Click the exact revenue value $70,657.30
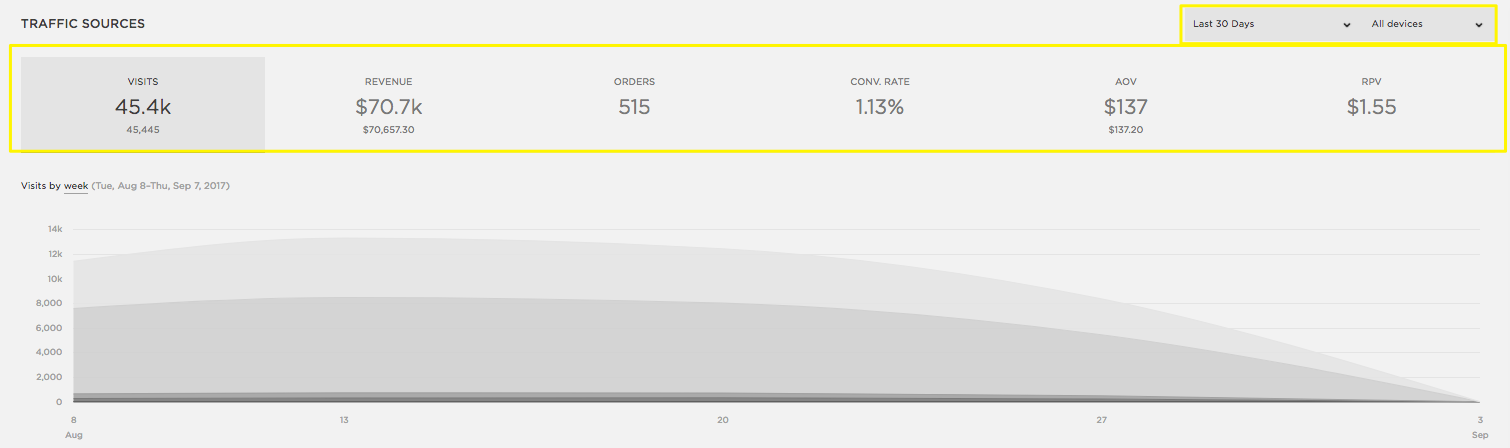The image size is (1510, 448). 388,130
